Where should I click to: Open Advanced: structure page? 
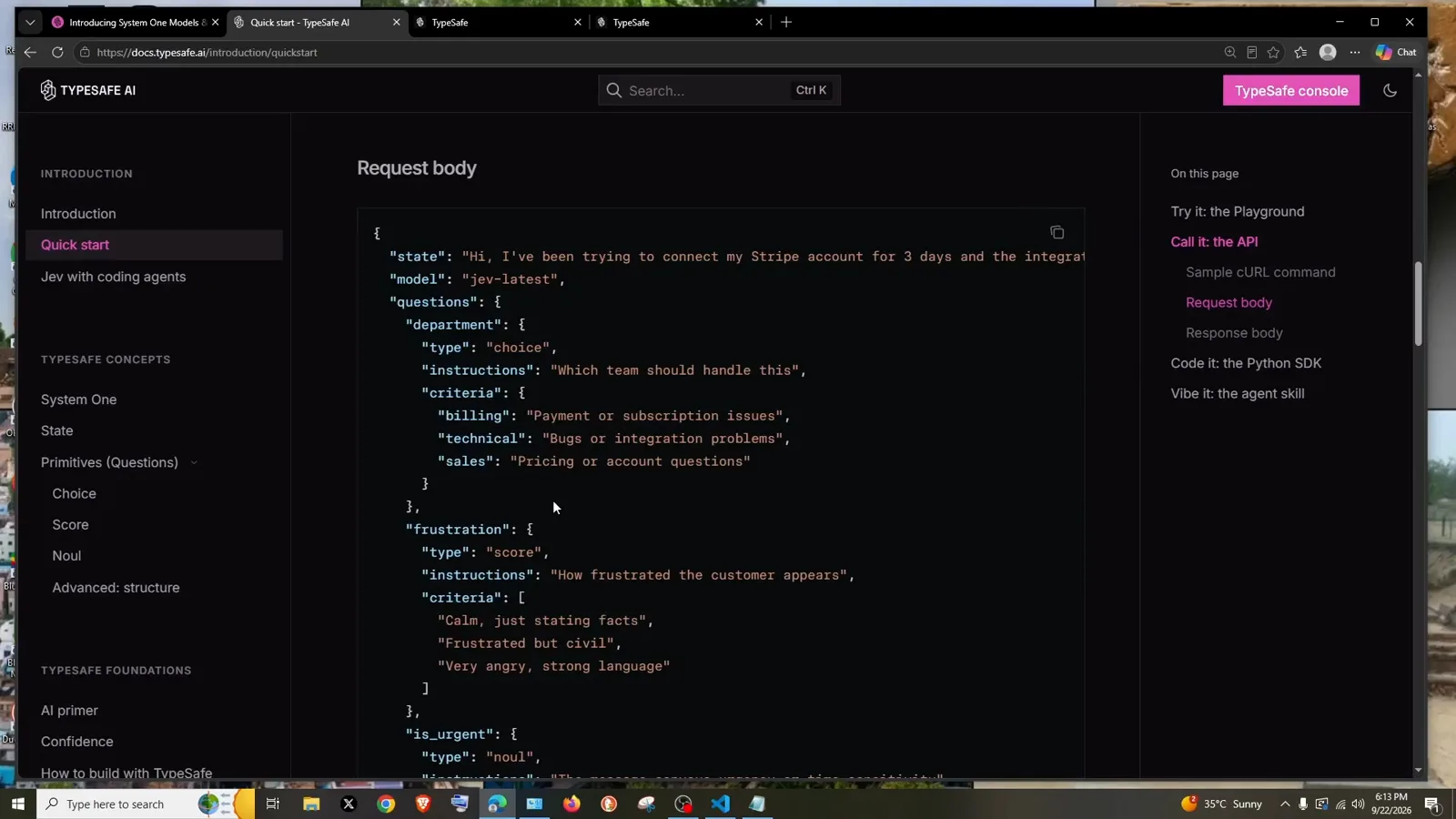pyautogui.click(x=116, y=588)
